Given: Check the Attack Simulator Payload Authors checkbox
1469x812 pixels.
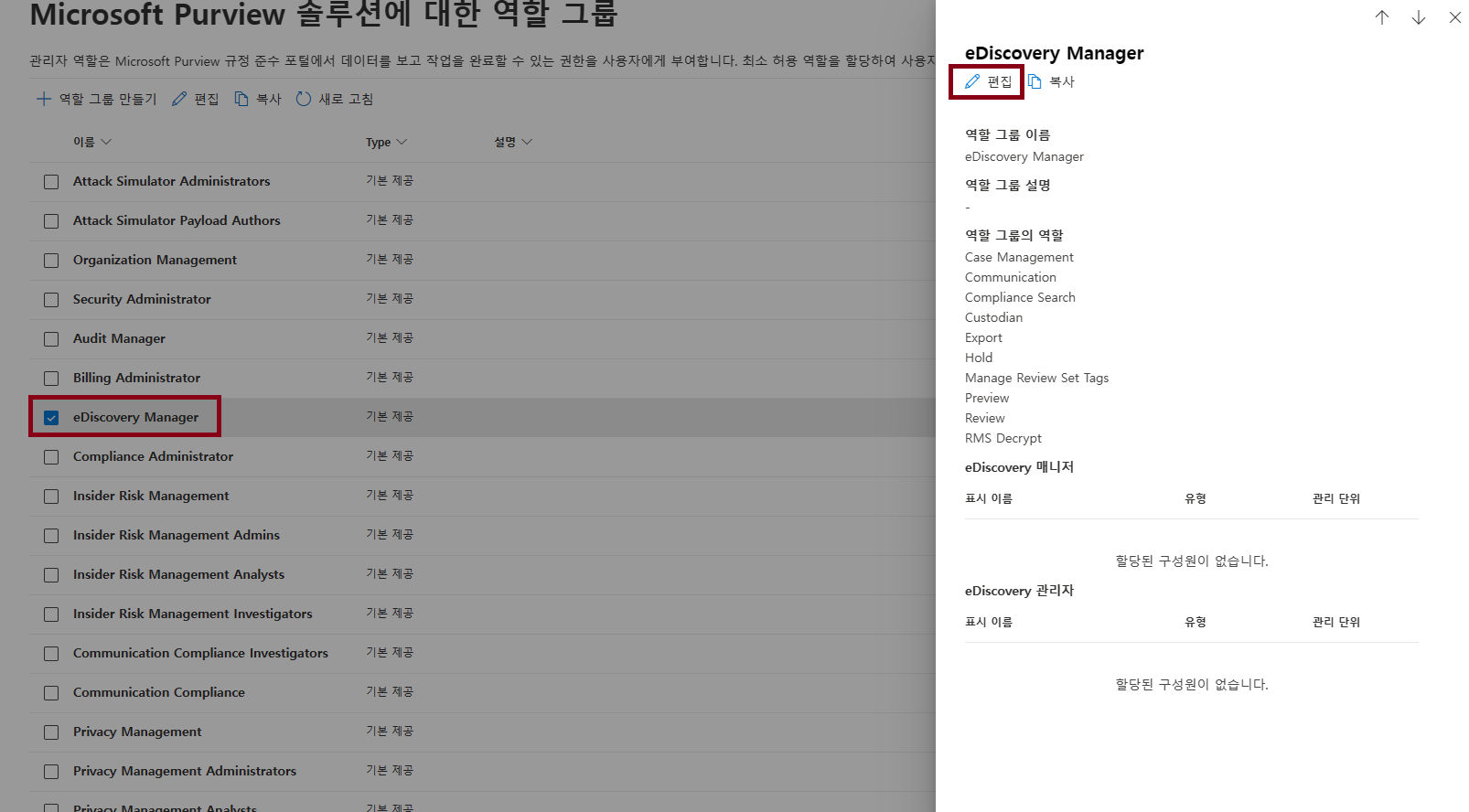Looking at the screenshot, I should (51, 221).
